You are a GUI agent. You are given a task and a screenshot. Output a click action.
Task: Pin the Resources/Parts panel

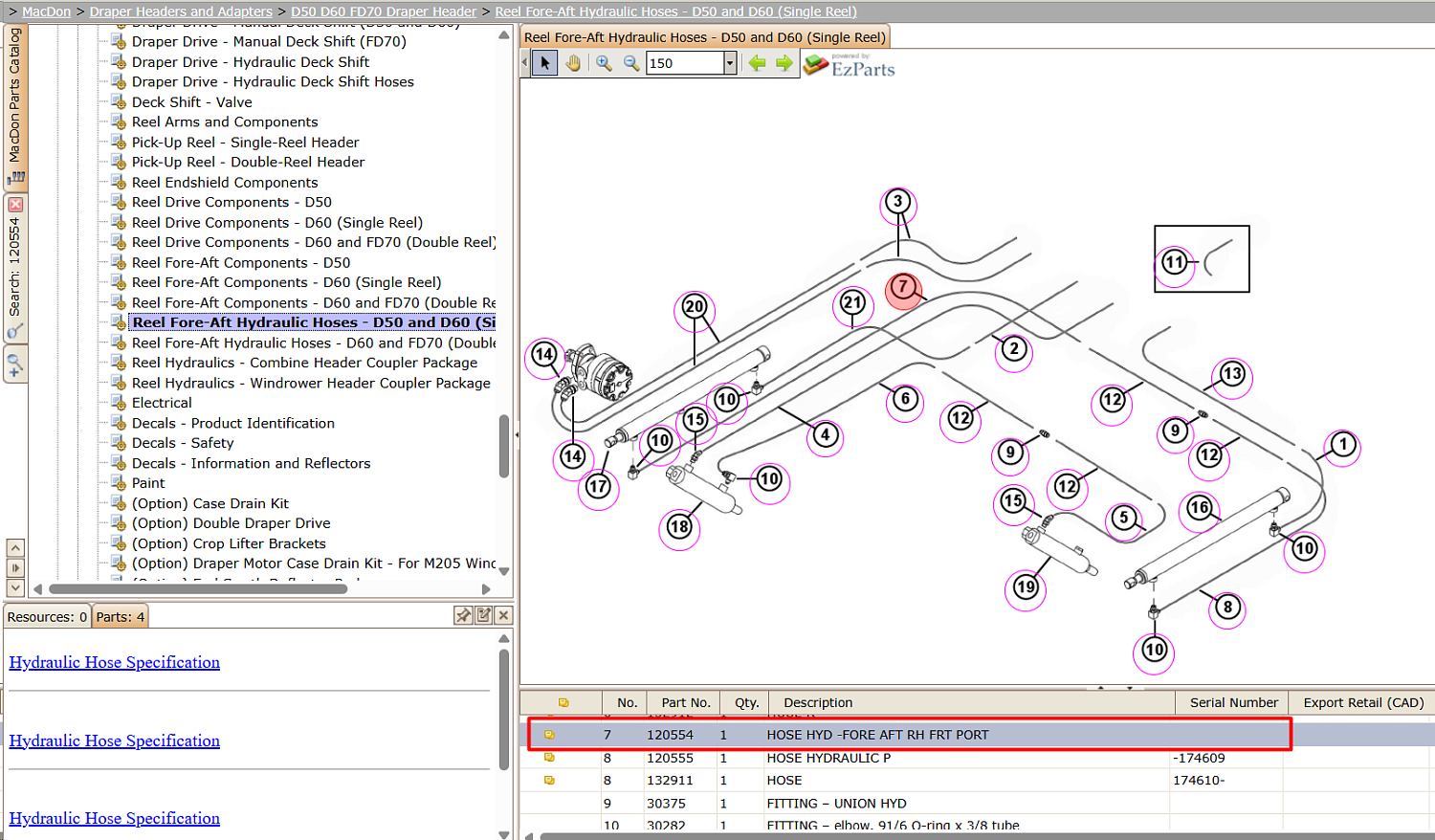coord(463,615)
